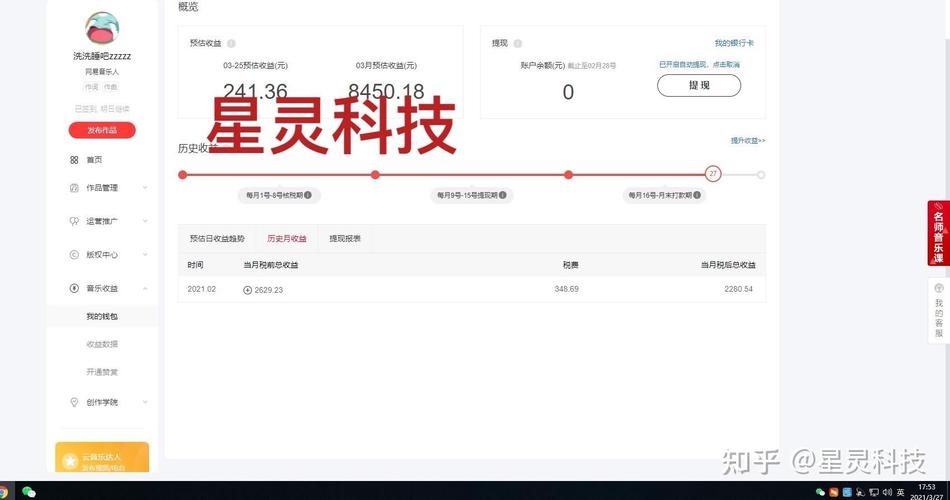Click the 提现 withdraw button
950x500 pixels.
[x=698, y=86]
